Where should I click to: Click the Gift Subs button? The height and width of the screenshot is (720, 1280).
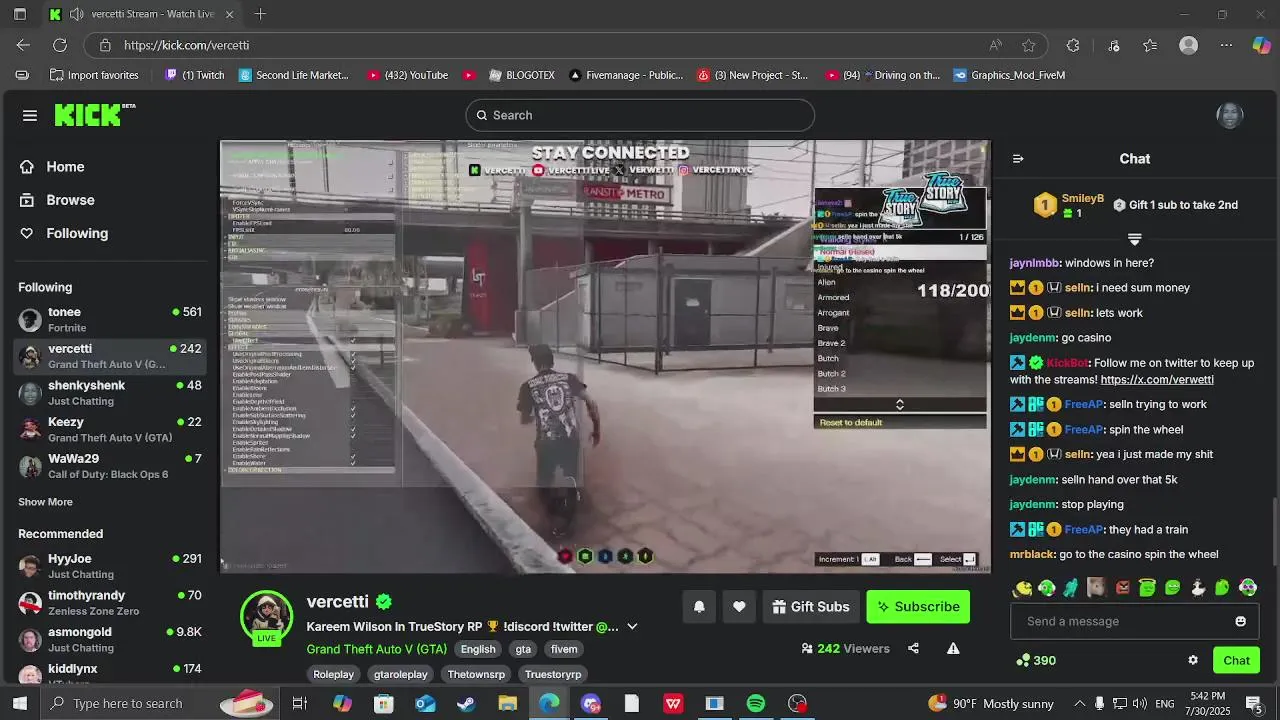[x=810, y=607]
